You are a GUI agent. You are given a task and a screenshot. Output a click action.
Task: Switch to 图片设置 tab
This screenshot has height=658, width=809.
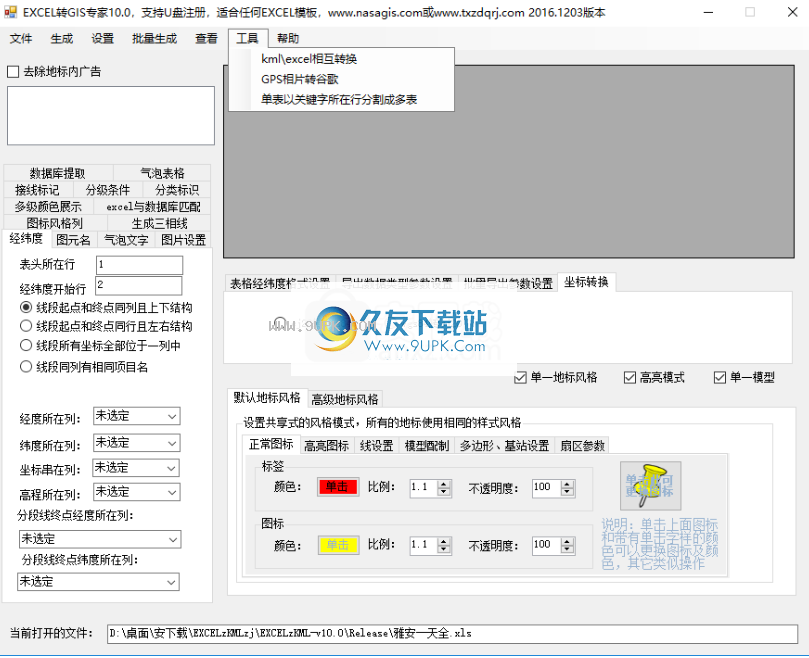(x=183, y=240)
